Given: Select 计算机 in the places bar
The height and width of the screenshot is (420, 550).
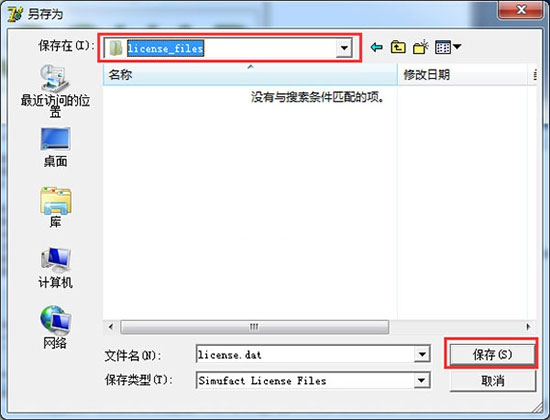Looking at the screenshot, I should pyautogui.click(x=55, y=268).
